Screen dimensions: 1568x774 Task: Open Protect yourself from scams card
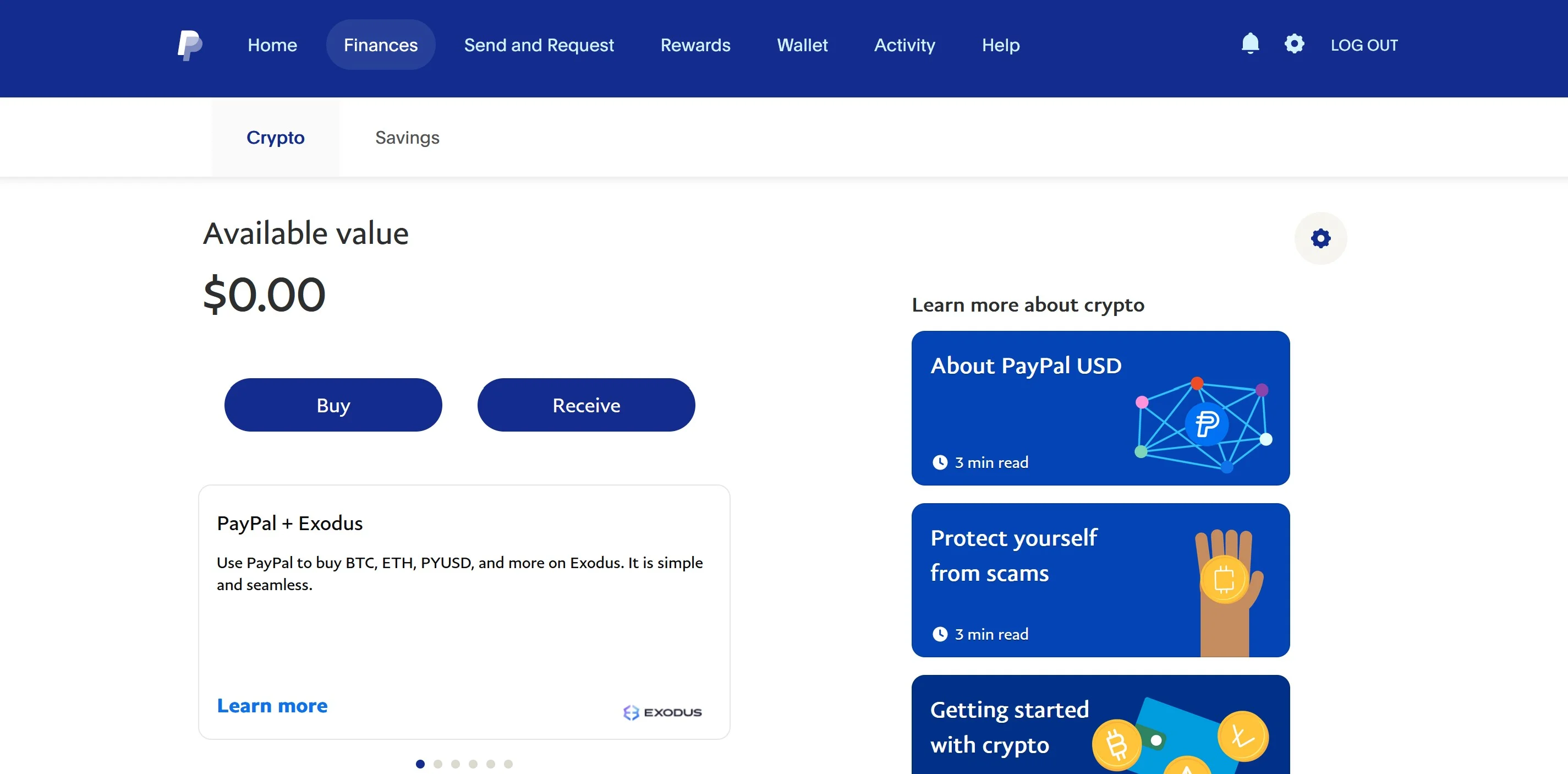click(1100, 580)
